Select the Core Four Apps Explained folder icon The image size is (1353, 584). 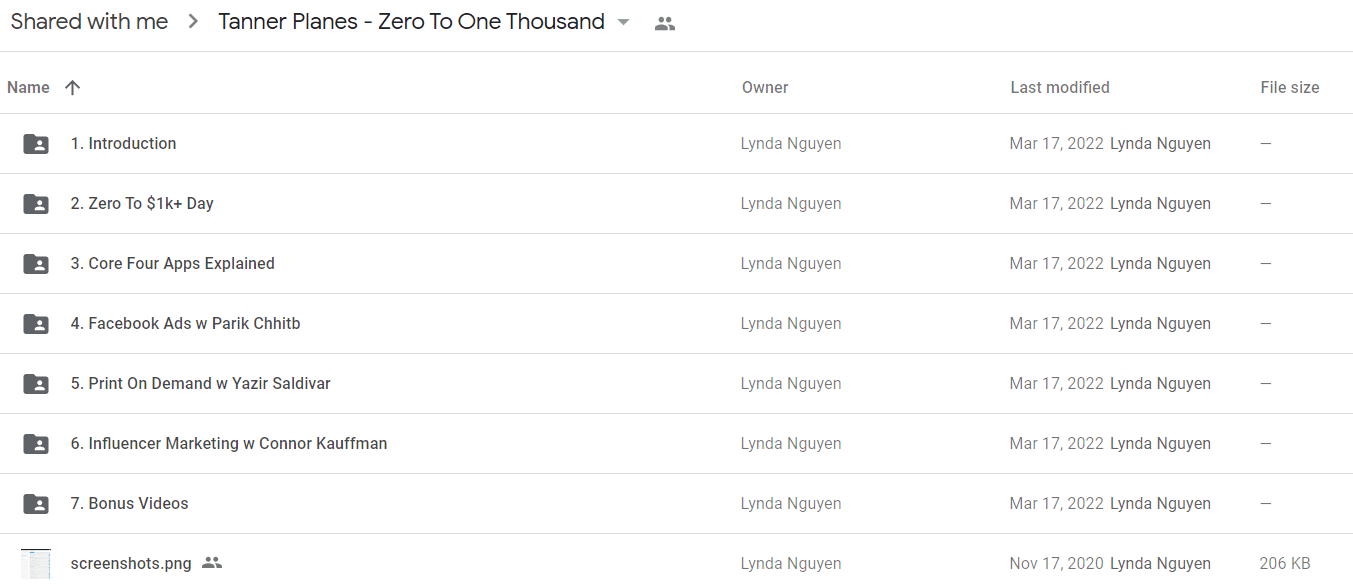click(x=36, y=264)
